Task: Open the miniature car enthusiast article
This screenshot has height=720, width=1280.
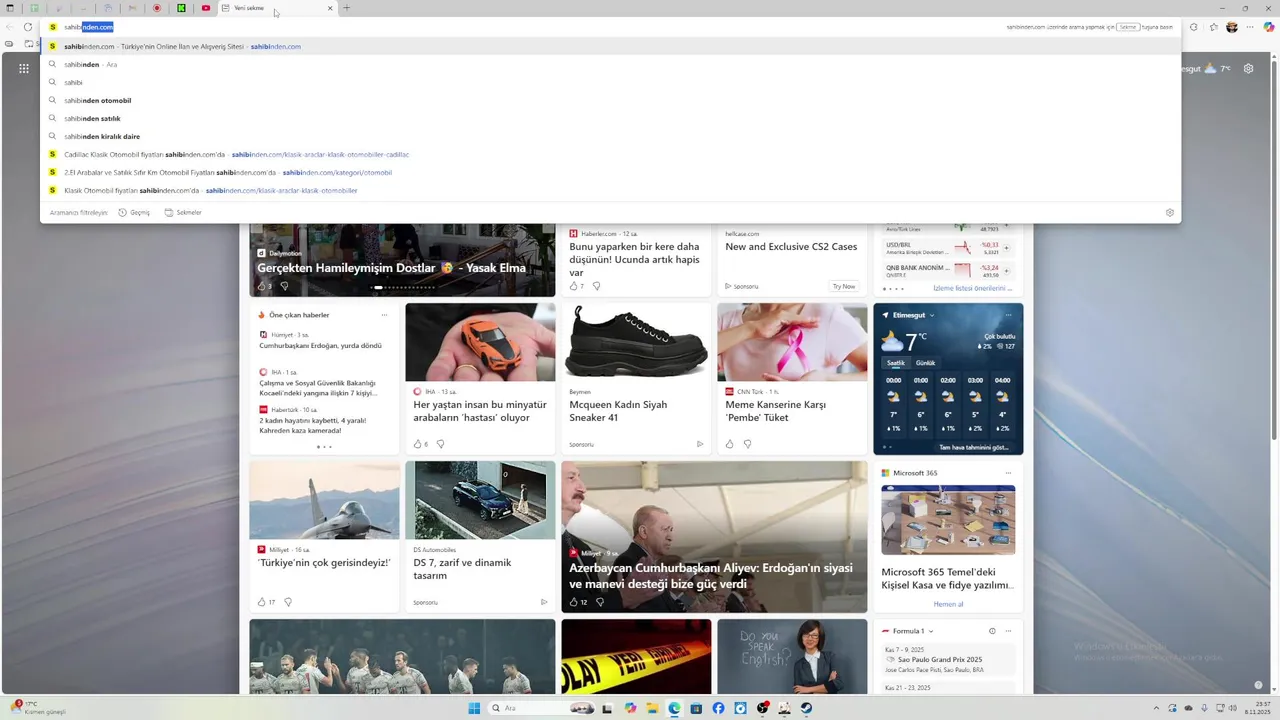Action: tap(480, 411)
